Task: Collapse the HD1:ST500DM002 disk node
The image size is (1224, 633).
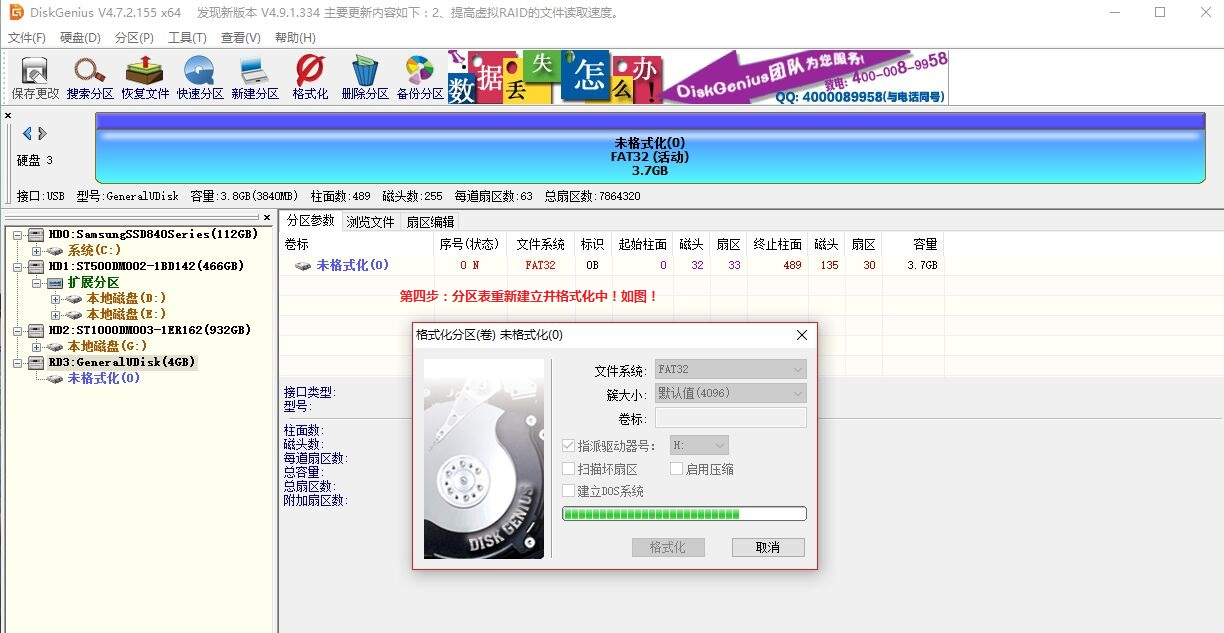Action: point(17,267)
